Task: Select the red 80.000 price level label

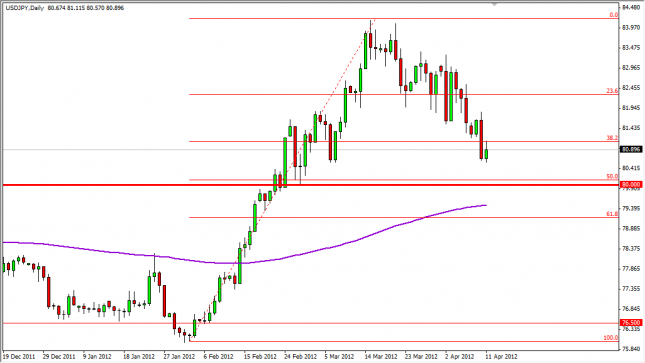Action: pos(631,185)
